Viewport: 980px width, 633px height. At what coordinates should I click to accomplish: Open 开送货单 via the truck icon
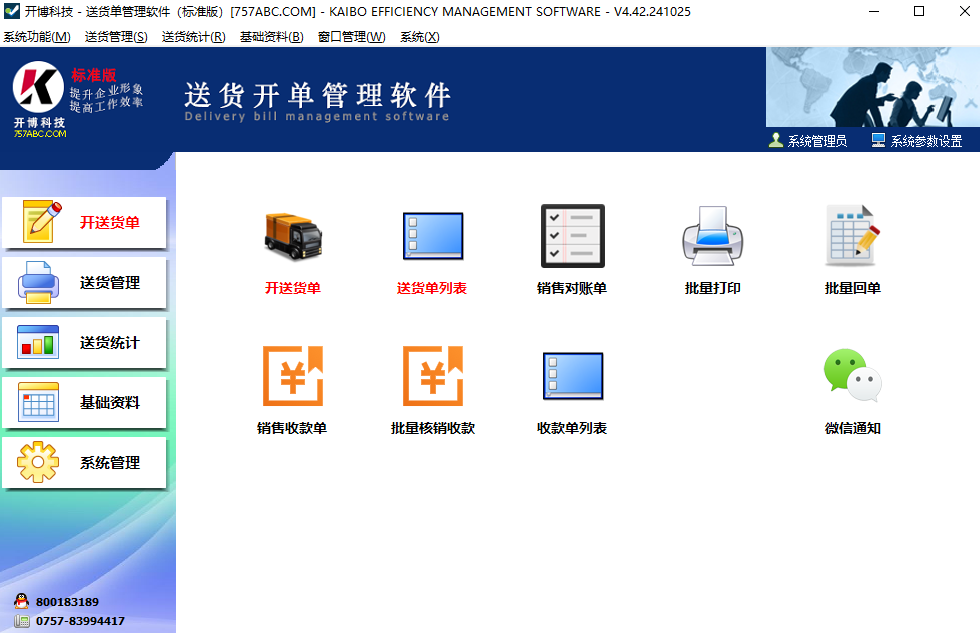[x=292, y=236]
